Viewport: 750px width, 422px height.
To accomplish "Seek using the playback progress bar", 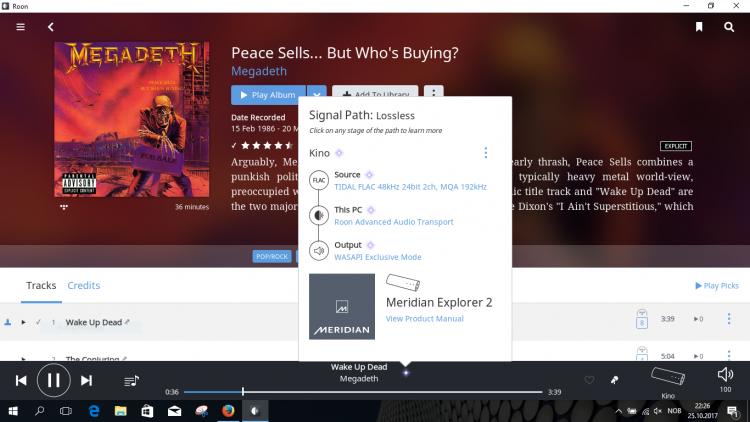I will (x=363, y=392).
